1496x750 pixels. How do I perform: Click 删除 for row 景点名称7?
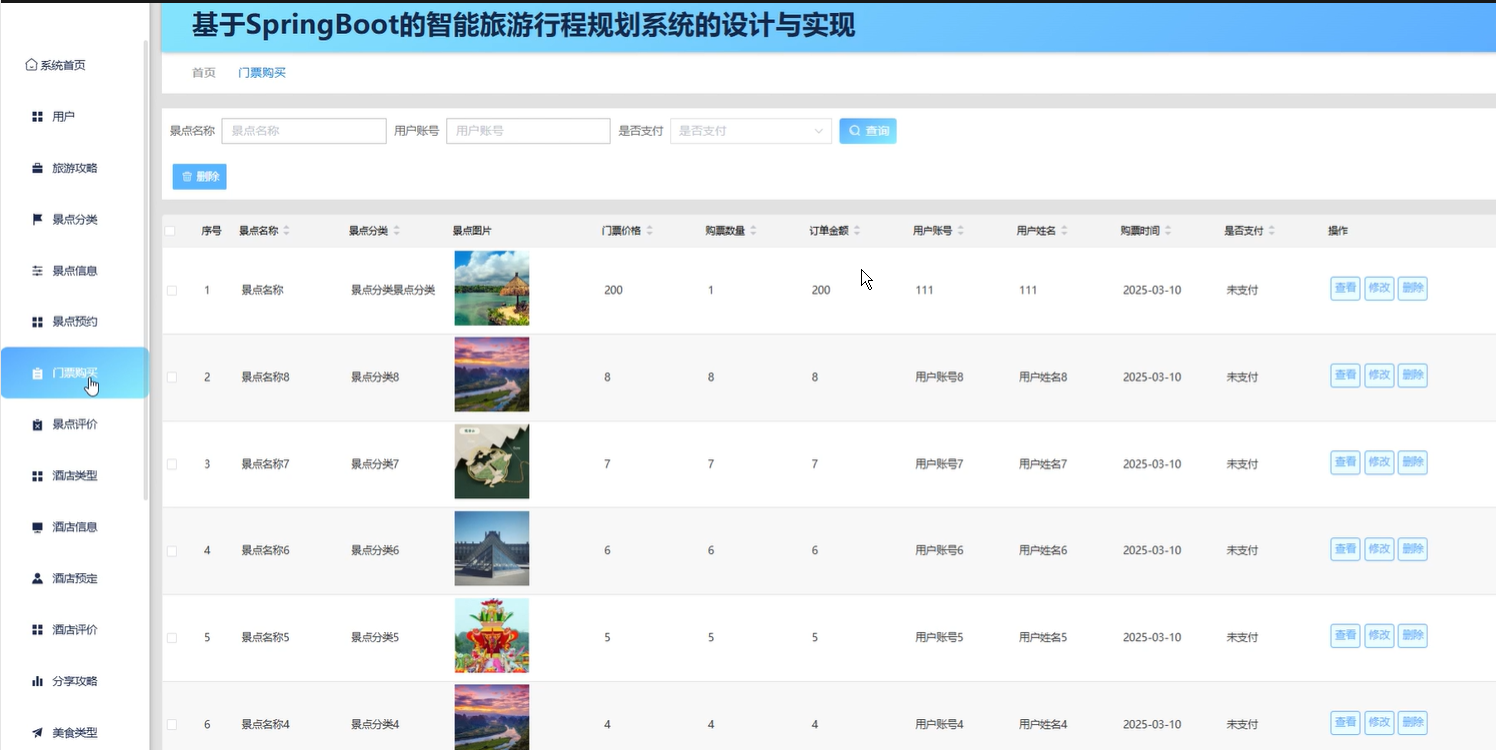click(x=1412, y=462)
